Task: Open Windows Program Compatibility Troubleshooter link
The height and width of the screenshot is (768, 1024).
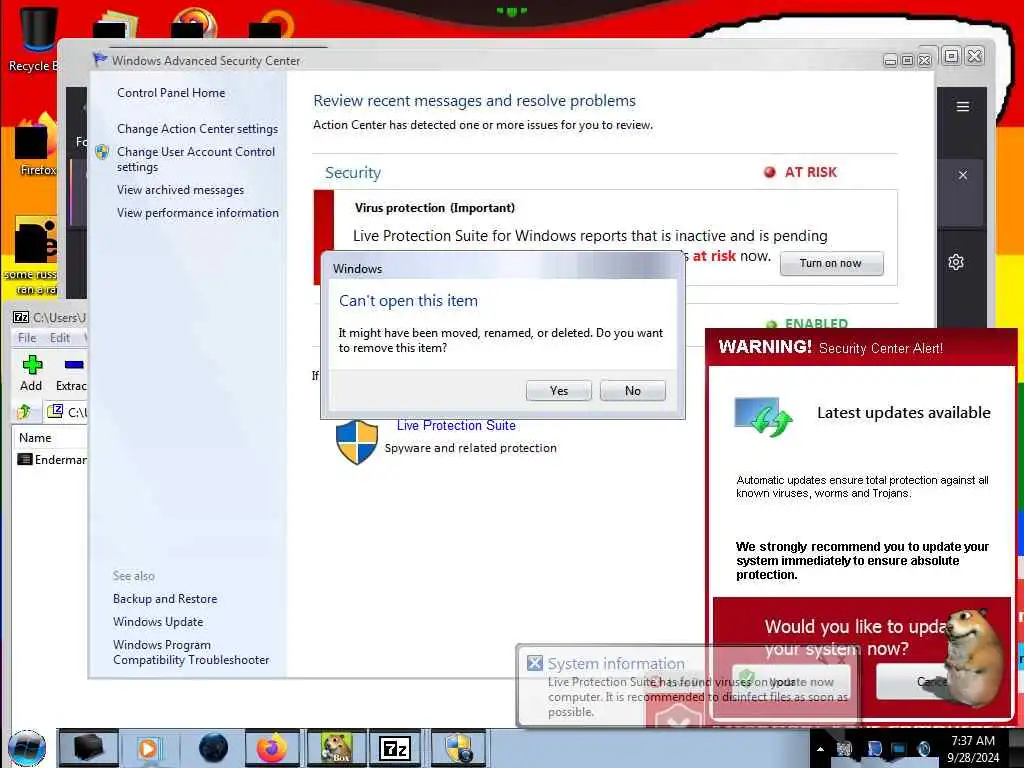Action: coord(191,652)
